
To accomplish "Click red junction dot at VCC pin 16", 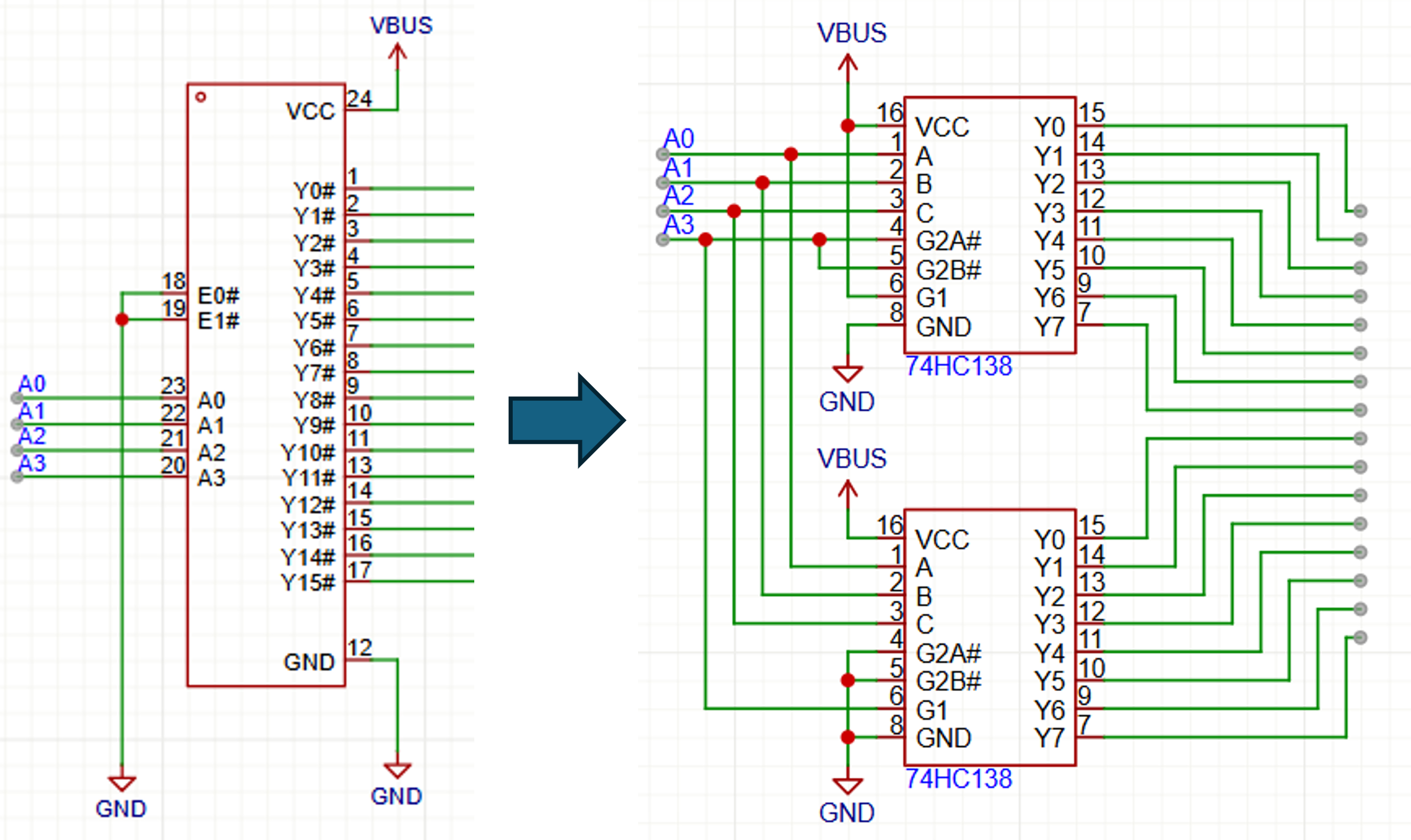I will click(x=847, y=126).
